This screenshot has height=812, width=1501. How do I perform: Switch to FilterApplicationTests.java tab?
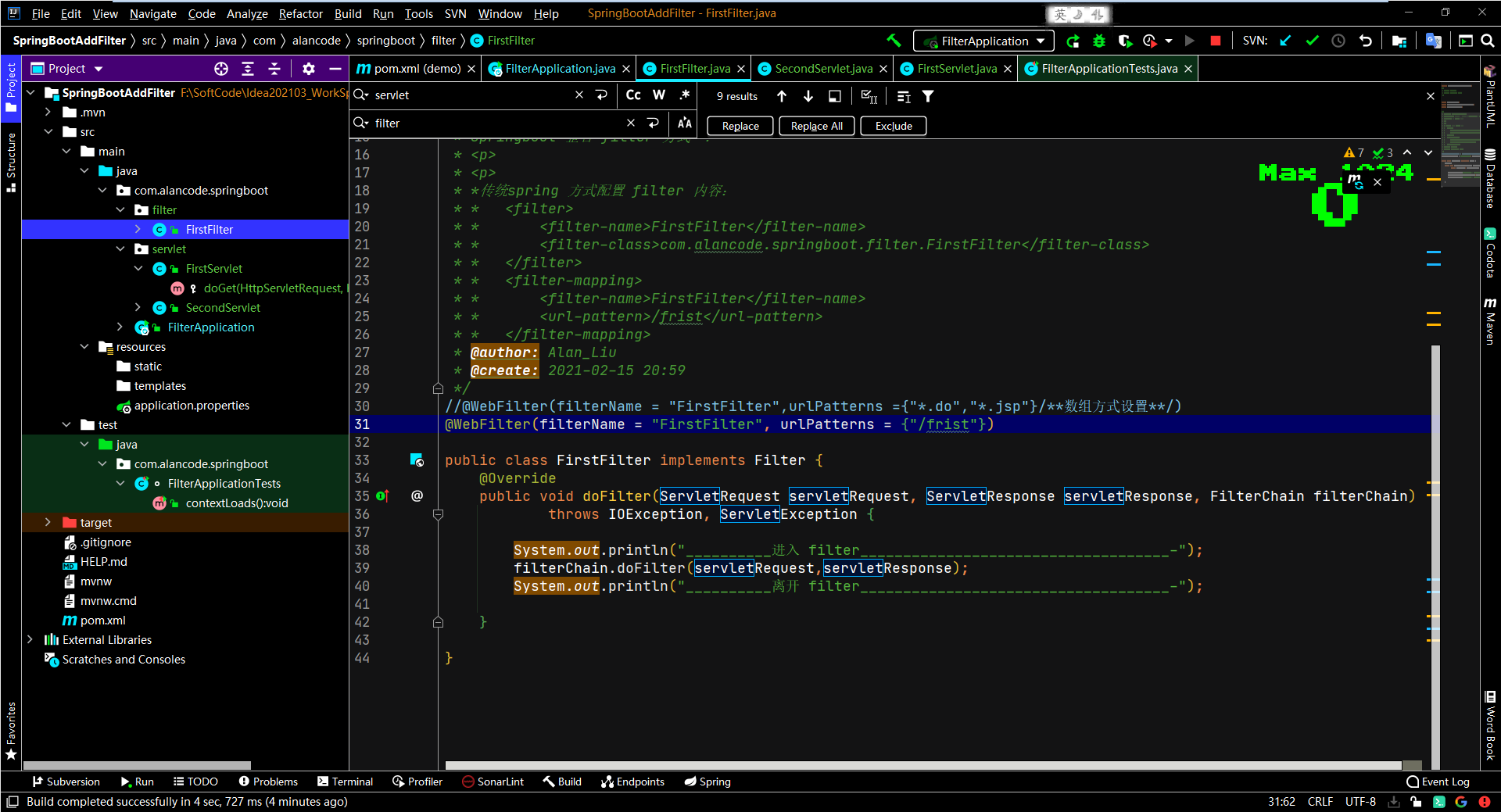(x=1109, y=69)
